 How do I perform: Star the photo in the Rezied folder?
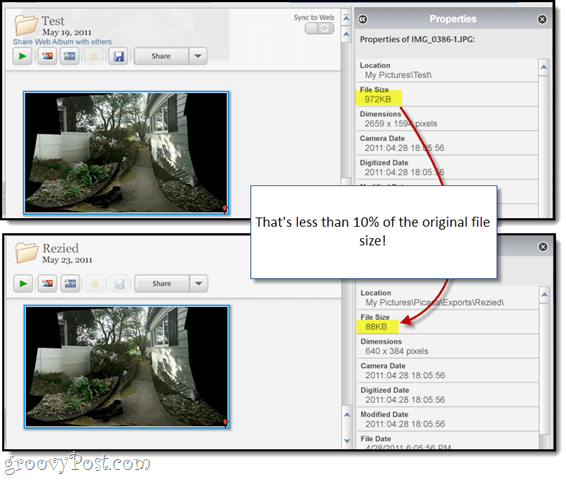point(95,283)
